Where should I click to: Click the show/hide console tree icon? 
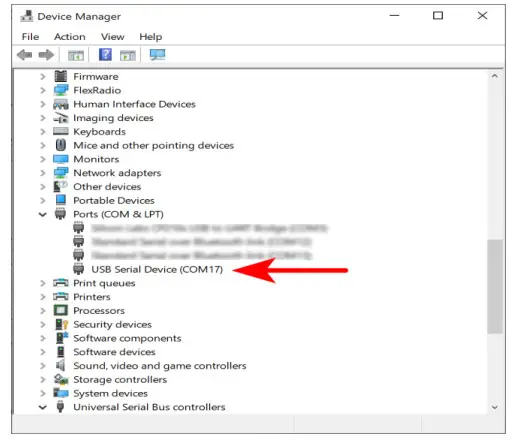coord(76,55)
